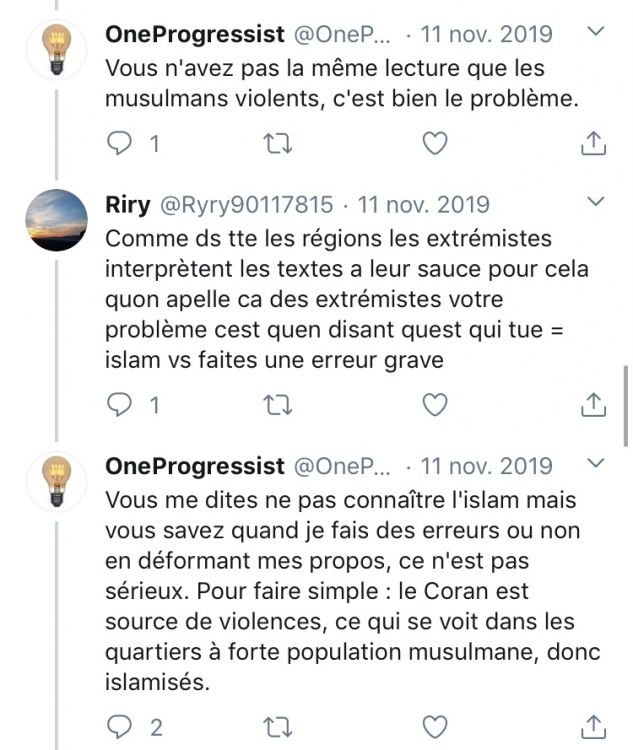
Task: Open options chevron on first OneProgressist tweet
Action: tap(594, 32)
